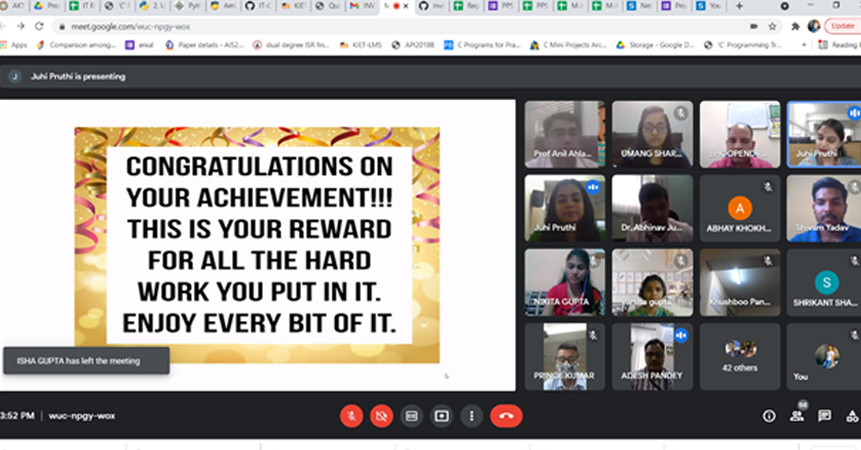The width and height of the screenshot is (861, 450).
Task: Open the three-dot more options menu
Action: [x=471, y=416]
